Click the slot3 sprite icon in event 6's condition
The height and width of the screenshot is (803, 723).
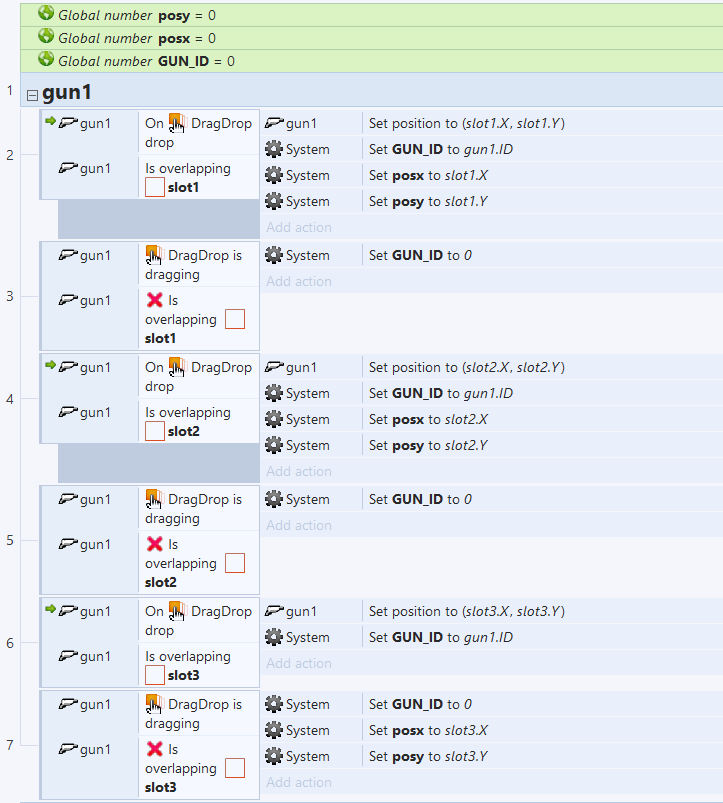155,676
